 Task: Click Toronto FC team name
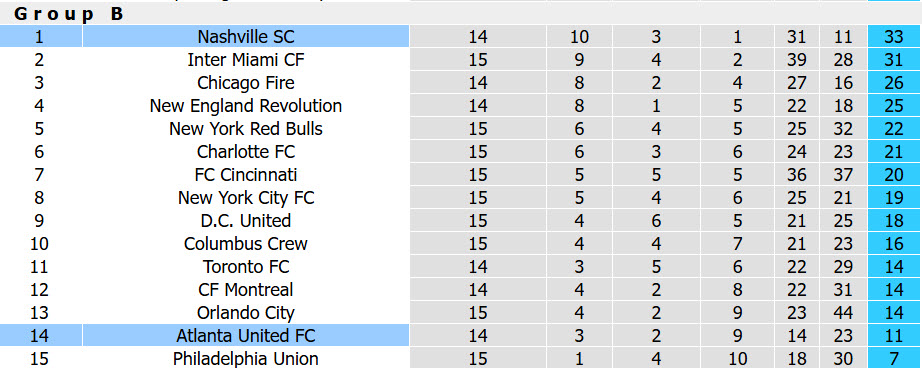246,266
